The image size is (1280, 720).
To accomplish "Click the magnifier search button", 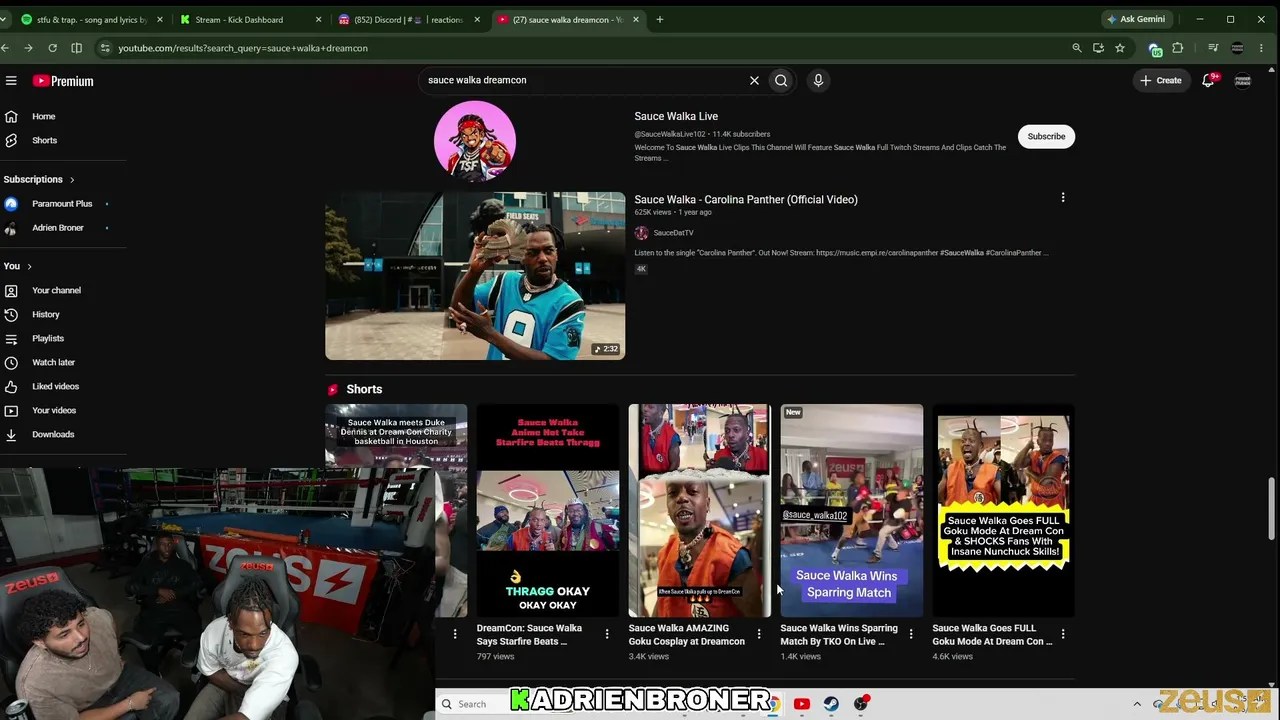I will 781,80.
